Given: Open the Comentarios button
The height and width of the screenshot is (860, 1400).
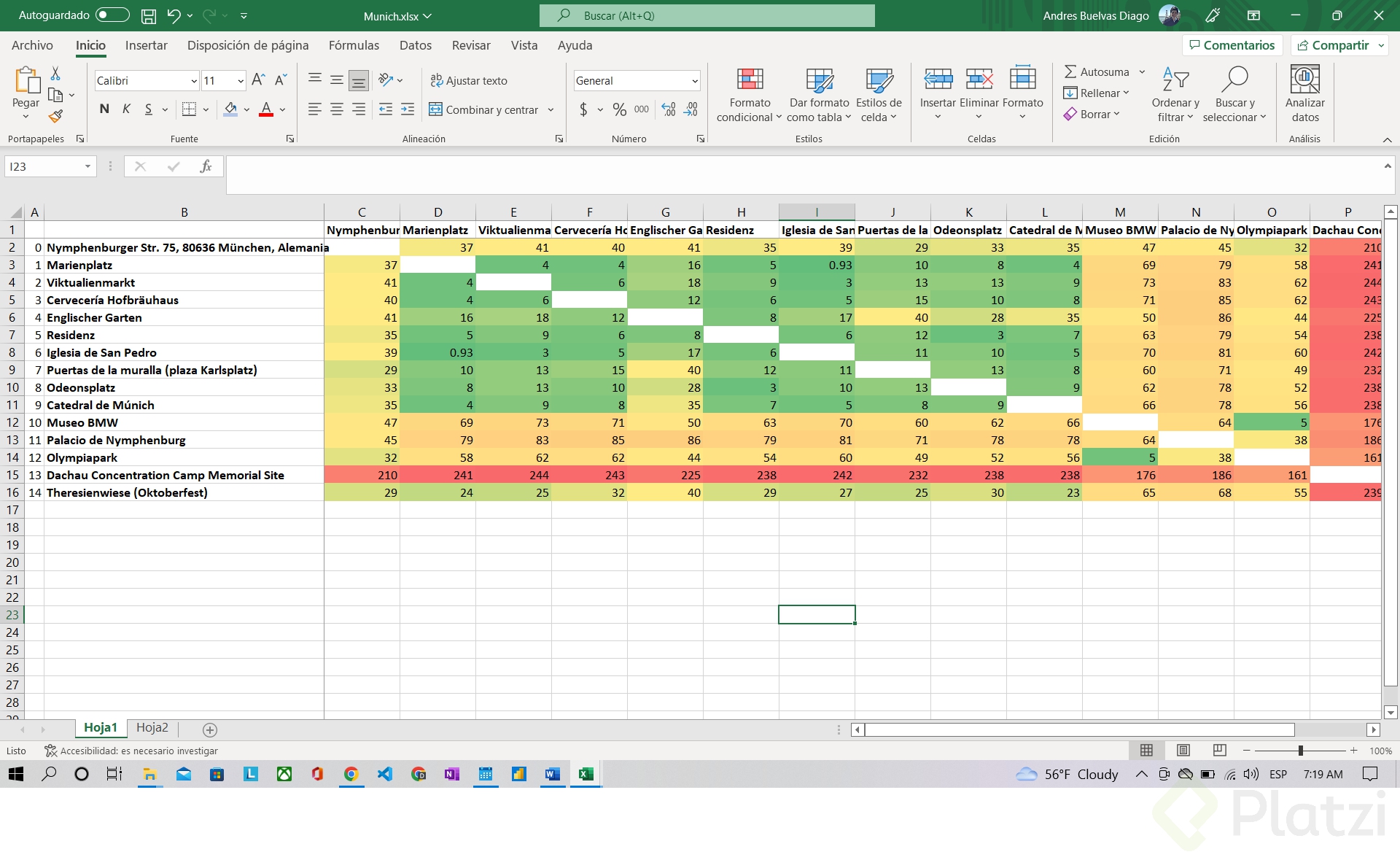Looking at the screenshot, I should pyautogui.click(x=1232, y=45).
